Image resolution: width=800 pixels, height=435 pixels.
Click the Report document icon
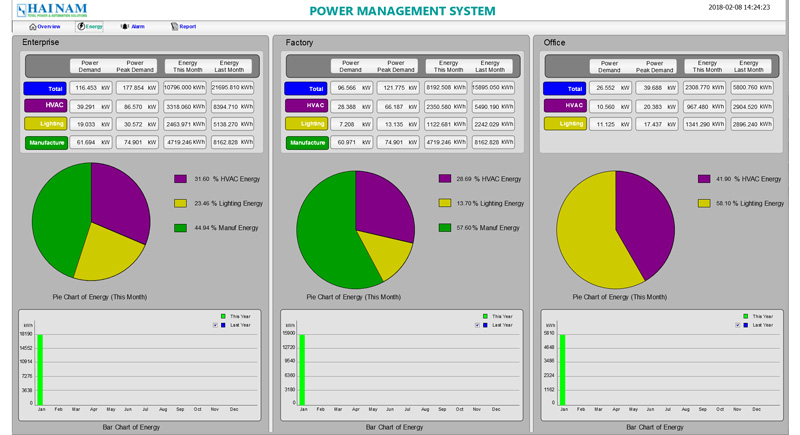pyautogui.click(x=174, y=27)
